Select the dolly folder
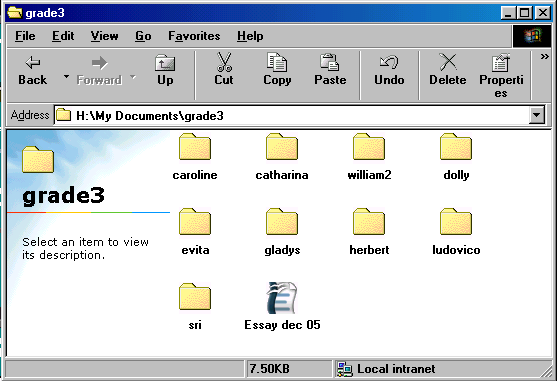 [456, 157]
